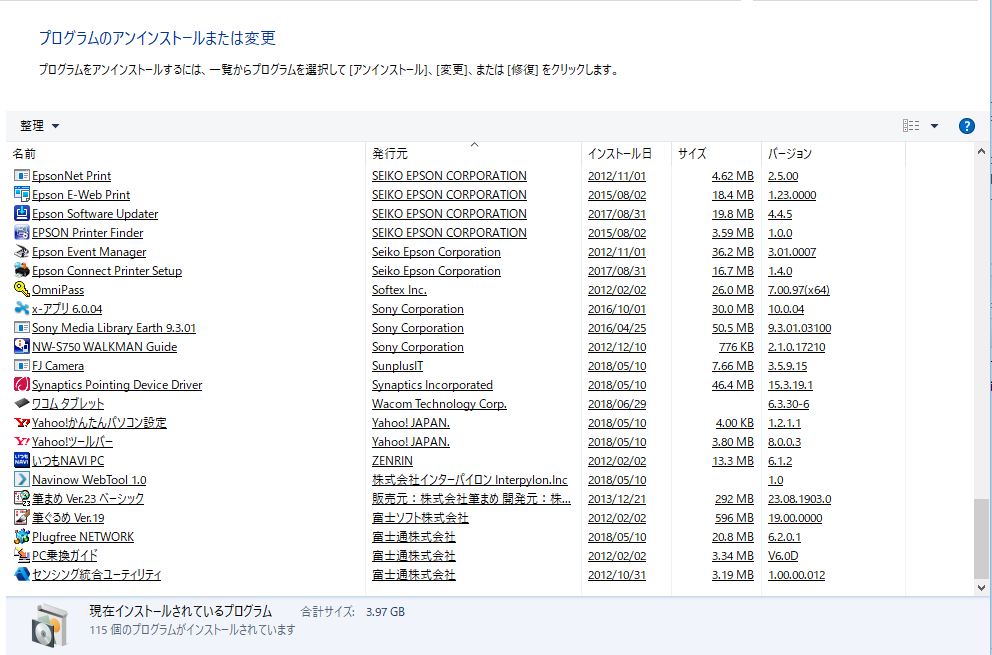Viewport: 992px width, 655px height.
Task: Select the x-アプリ 6.0.04 icon
Action: pyautogui.click(x=22, y=309)
